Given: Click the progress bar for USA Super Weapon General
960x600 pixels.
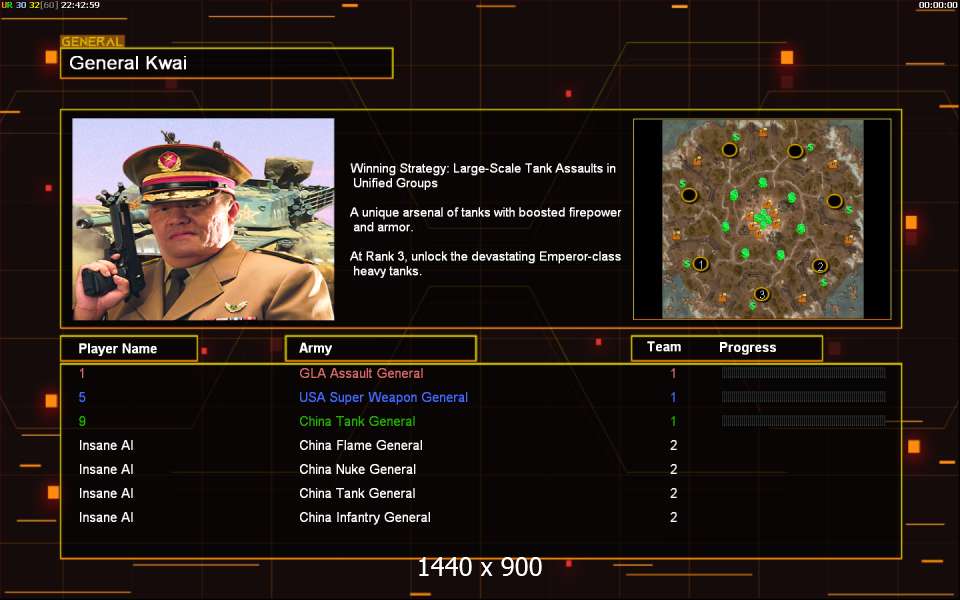Looking at the screenshot, I should (x=803, y=397).
